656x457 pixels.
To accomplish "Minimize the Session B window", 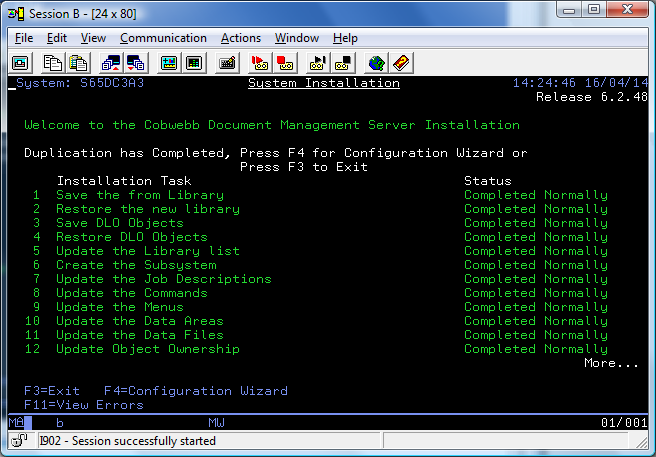I will [569, 9].
